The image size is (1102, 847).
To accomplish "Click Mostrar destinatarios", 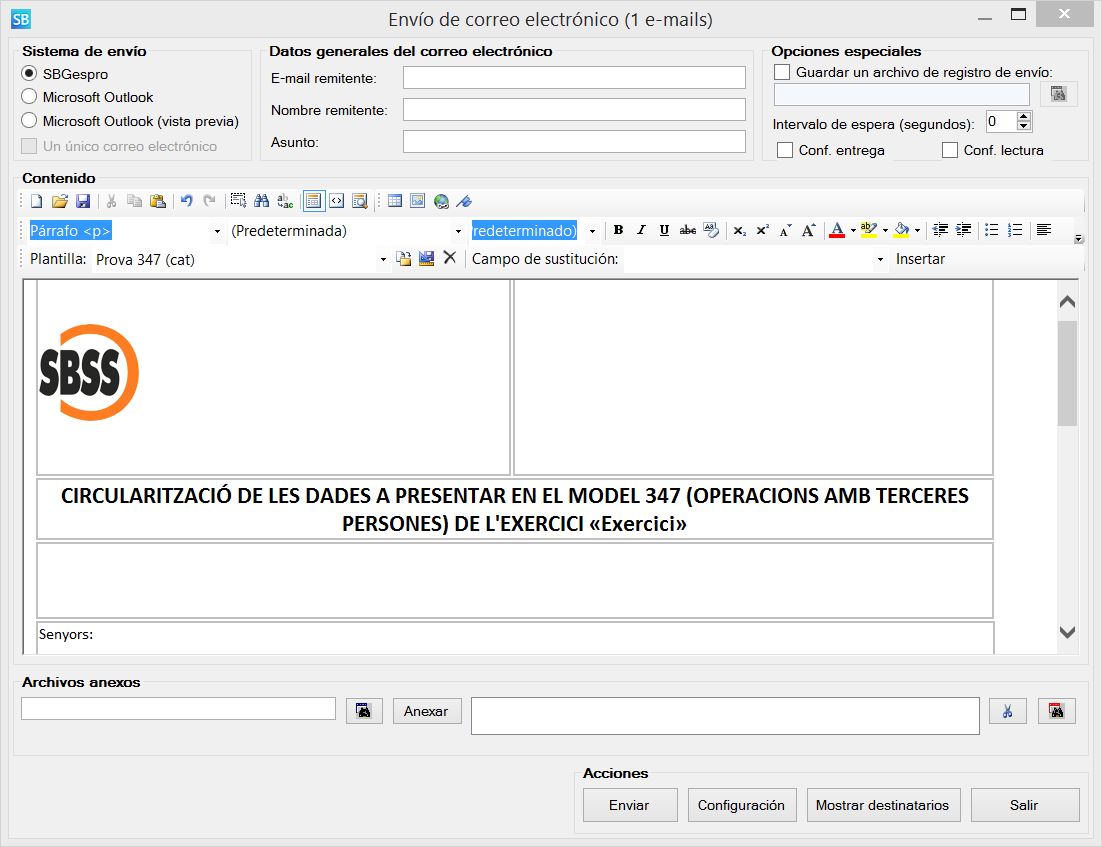I will (883, 804).
